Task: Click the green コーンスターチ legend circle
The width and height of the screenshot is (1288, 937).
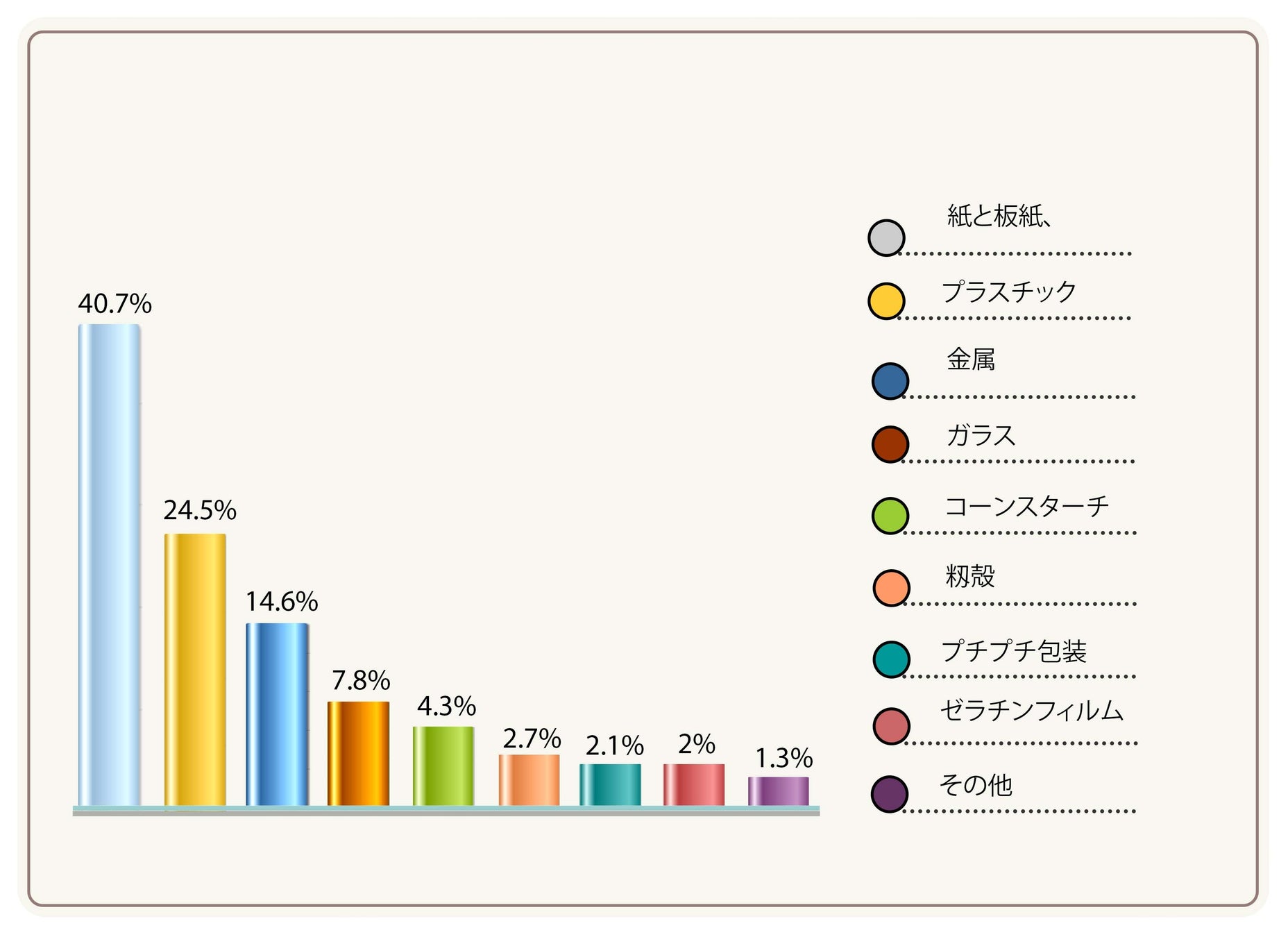Action: [x=890, y=516]
